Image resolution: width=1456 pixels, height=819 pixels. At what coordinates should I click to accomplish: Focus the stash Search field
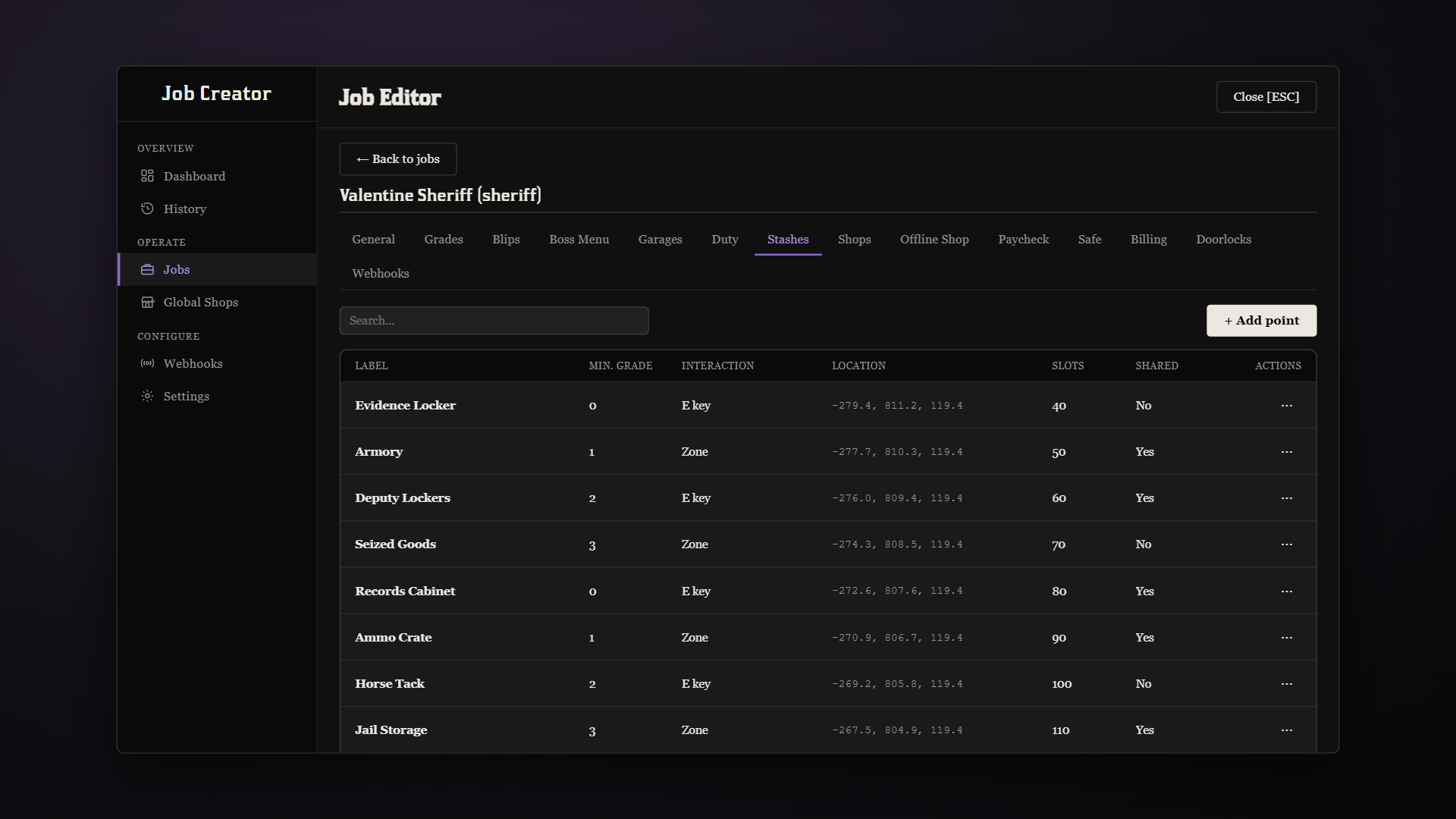click(494, 321)
